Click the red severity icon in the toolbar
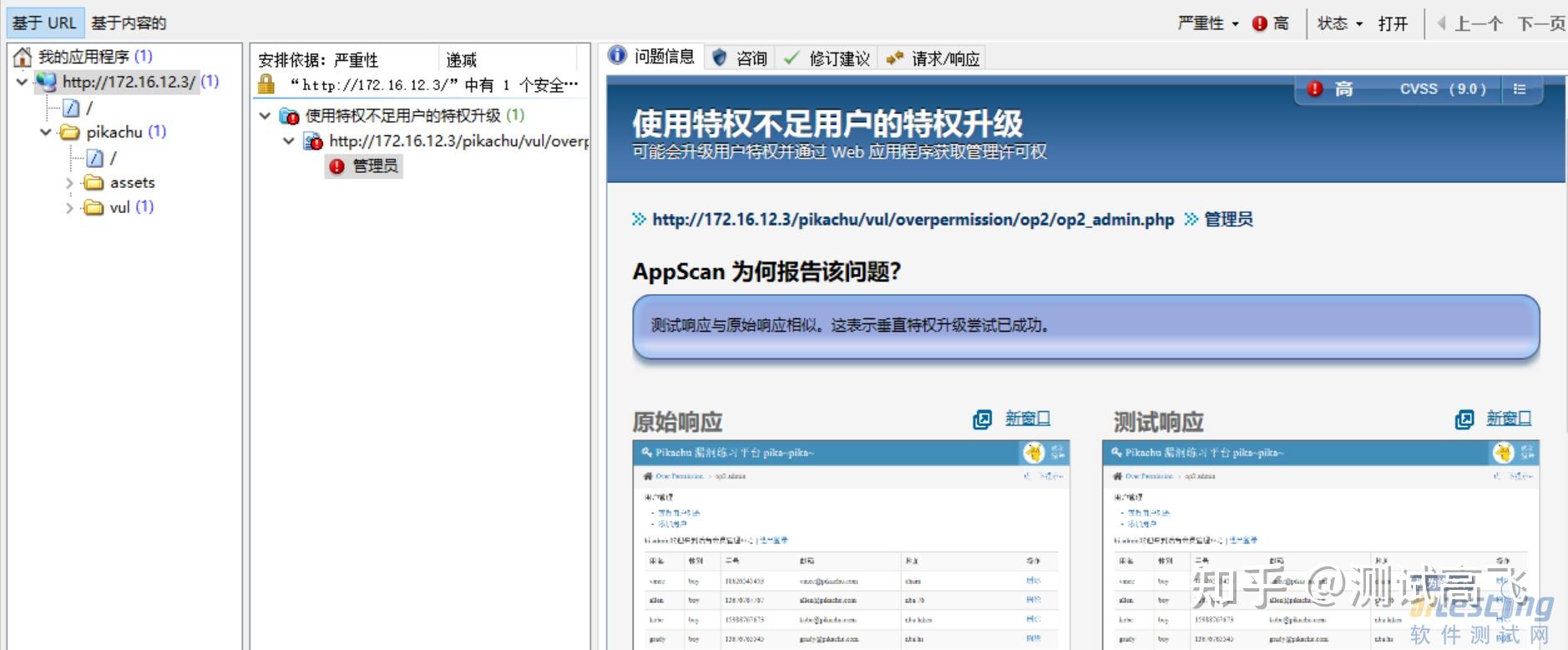1568x650 pixels. pyautogui.click(x=1260, y=24)
